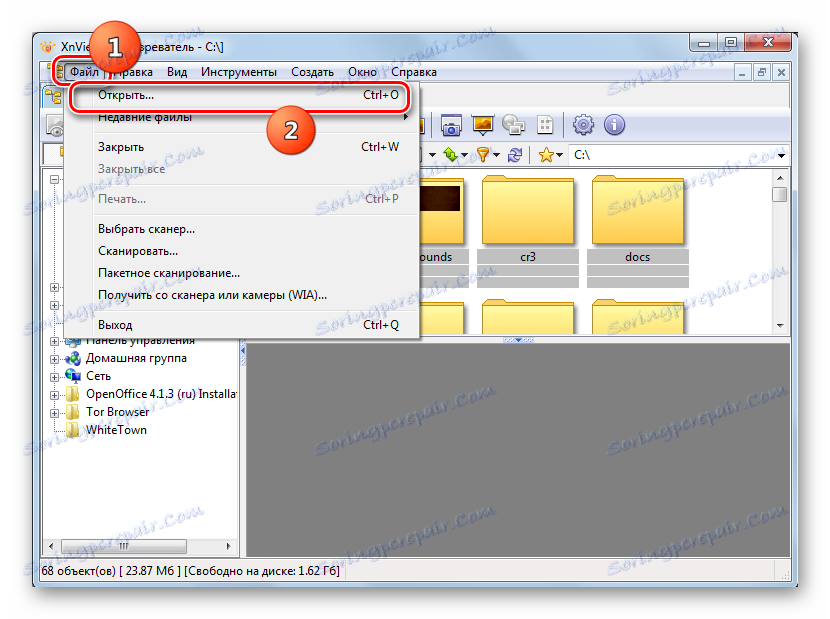830x619 pixels.
Task: Refresh the folder with blue arrows icon
Action: (x=515, y=155)
